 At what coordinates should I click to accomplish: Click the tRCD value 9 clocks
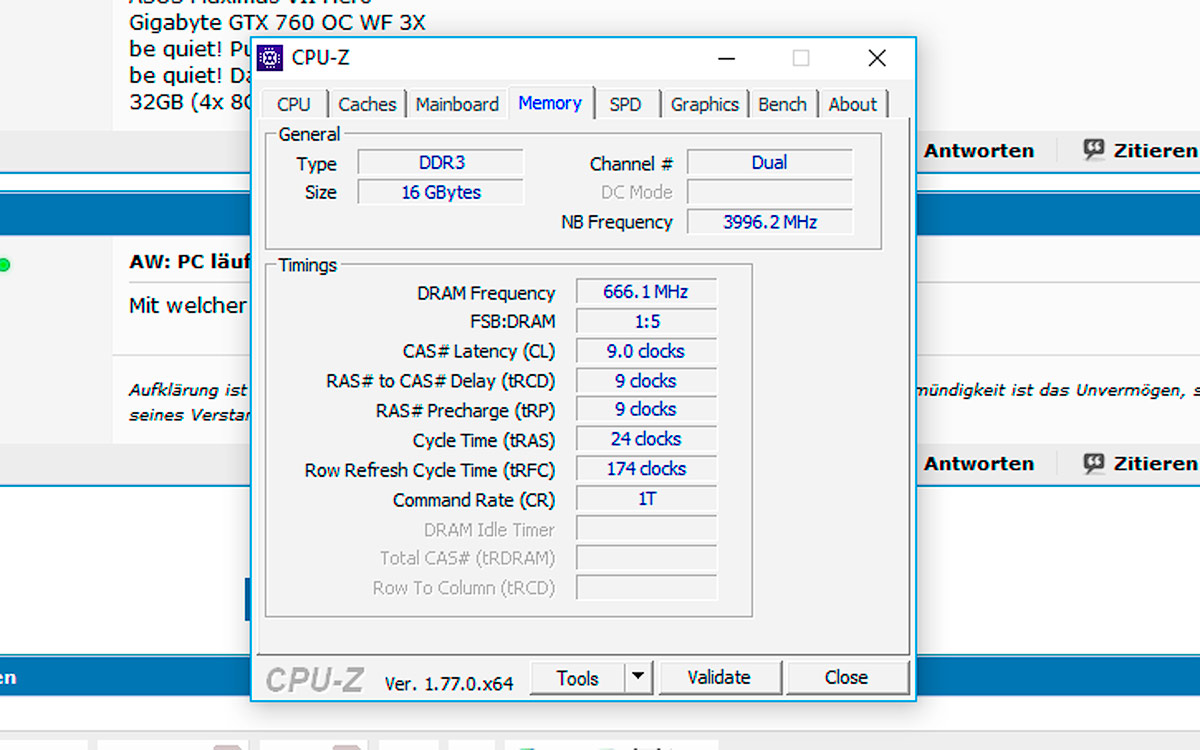[646, 381]
